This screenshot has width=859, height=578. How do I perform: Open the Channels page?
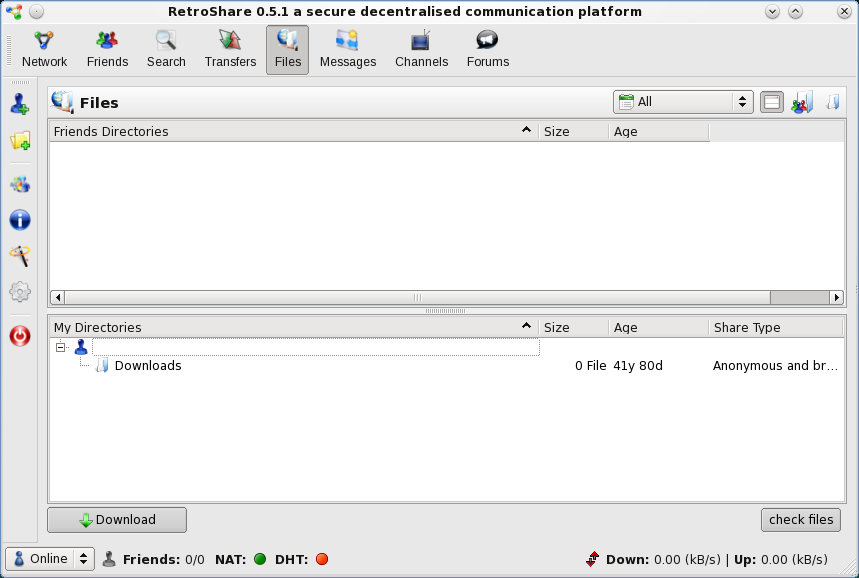pyautogui.click(x=421, y=50)
